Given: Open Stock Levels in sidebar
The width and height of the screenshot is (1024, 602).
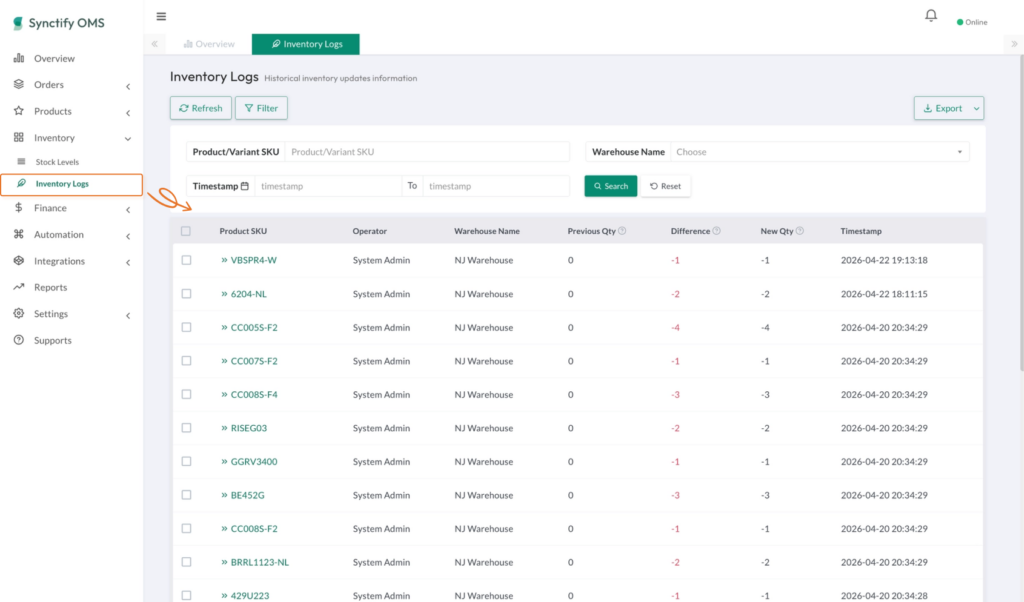Looking at the screenshot, I should [x=57, y=161].
